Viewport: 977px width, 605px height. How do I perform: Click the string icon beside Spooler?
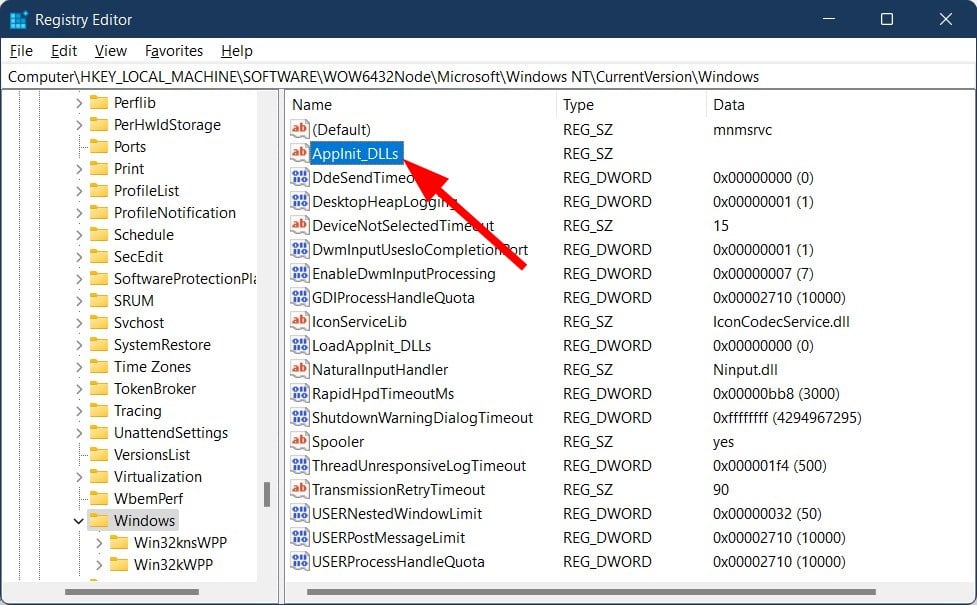300,441
